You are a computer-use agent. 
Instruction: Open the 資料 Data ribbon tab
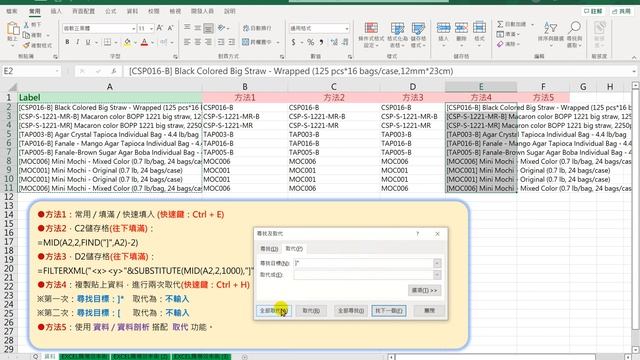pyautogui.click(x=132, y=11)
